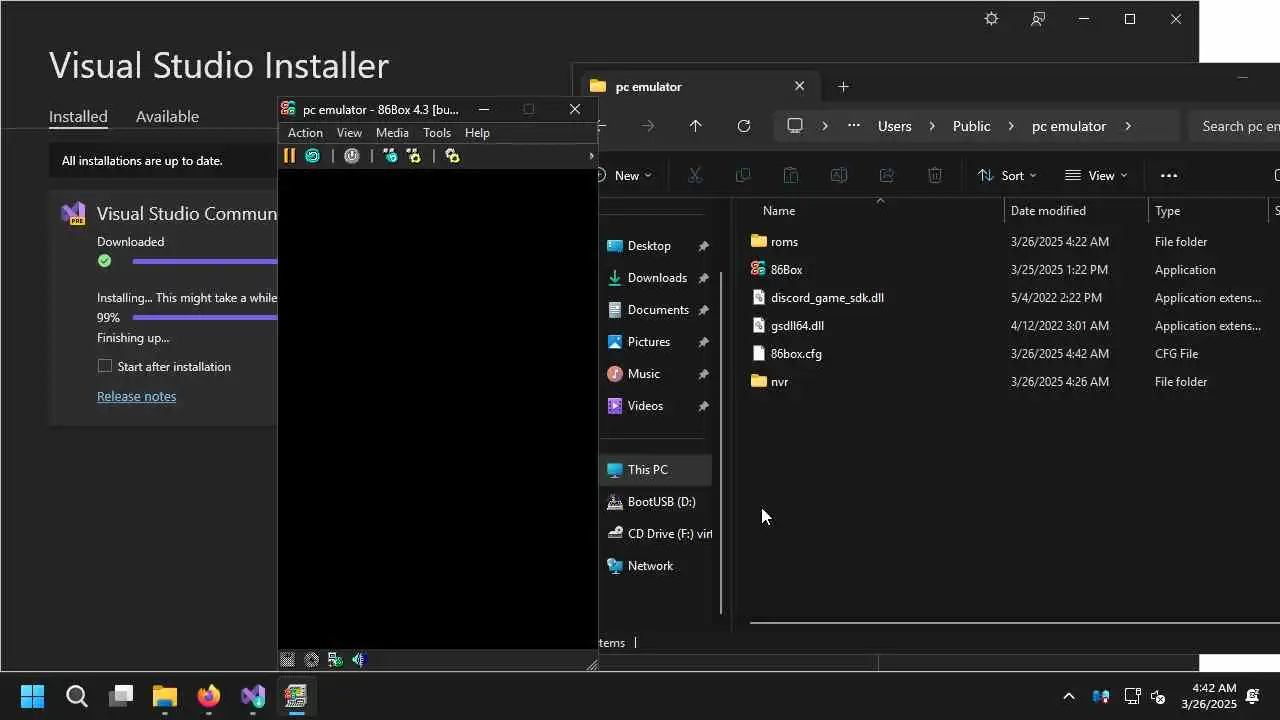1280x720 pixels.
Task: Open the Action menu in 86Box
Action: point(305,133)
